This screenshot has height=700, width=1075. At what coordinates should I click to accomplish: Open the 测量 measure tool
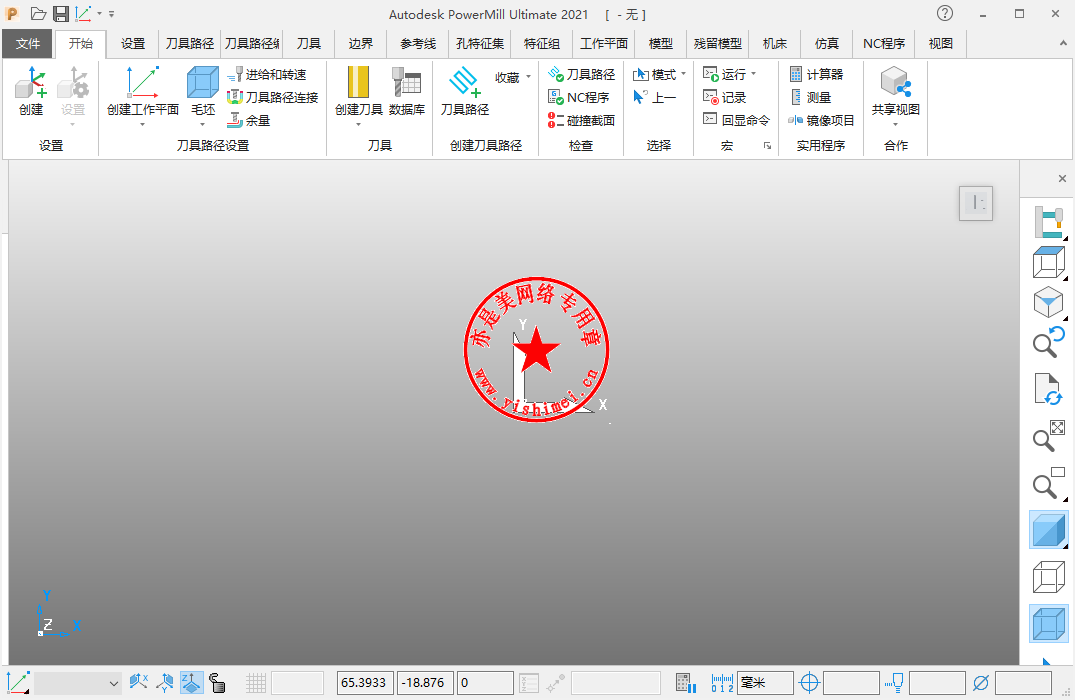810,97
